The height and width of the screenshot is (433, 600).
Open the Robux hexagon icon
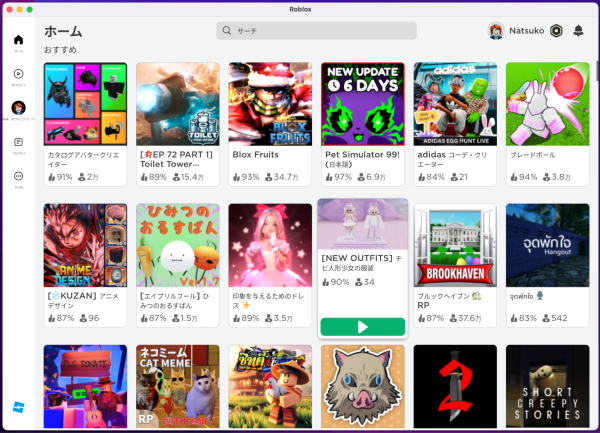tap(556, 31)
